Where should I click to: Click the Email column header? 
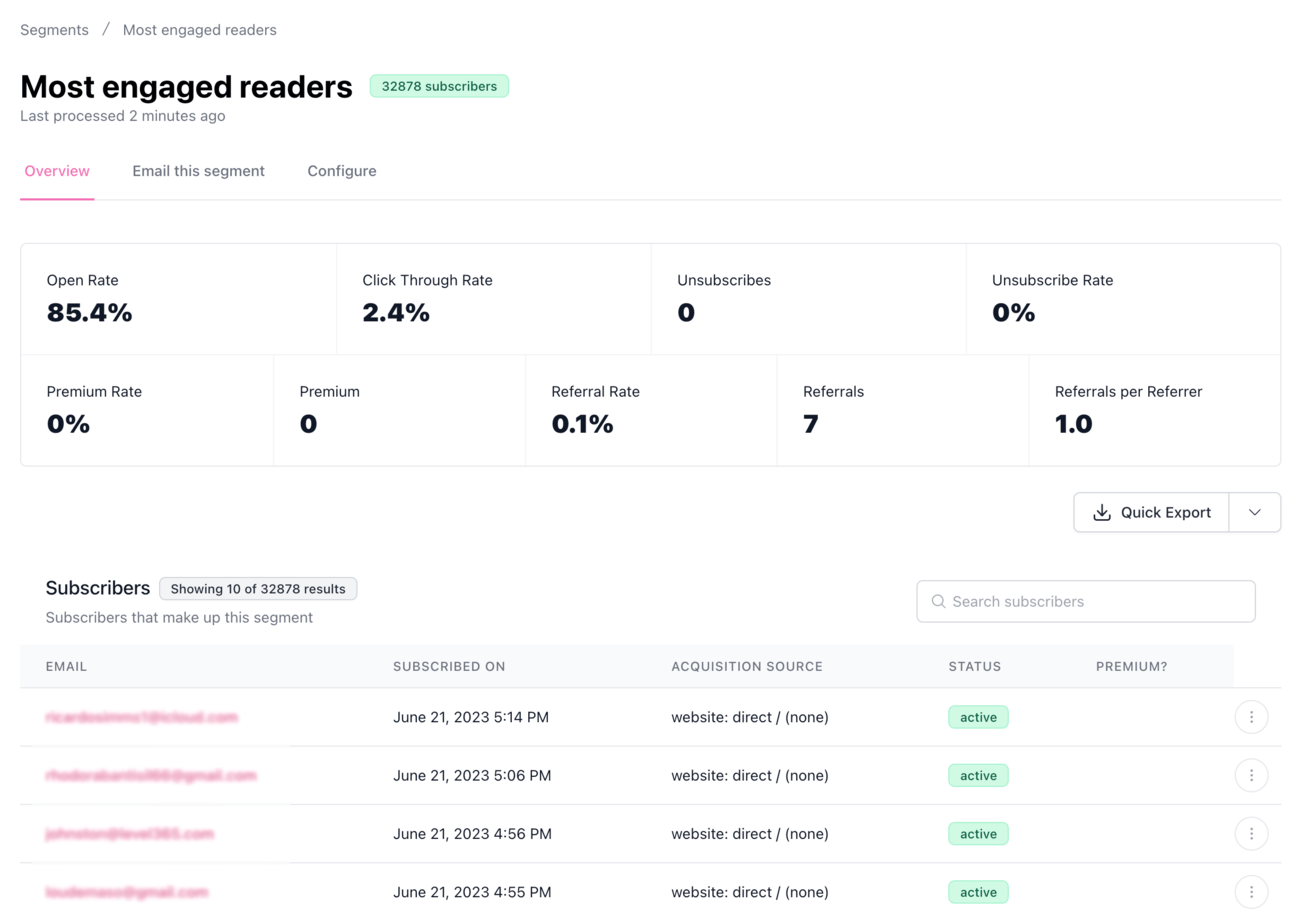coord(66,666)
